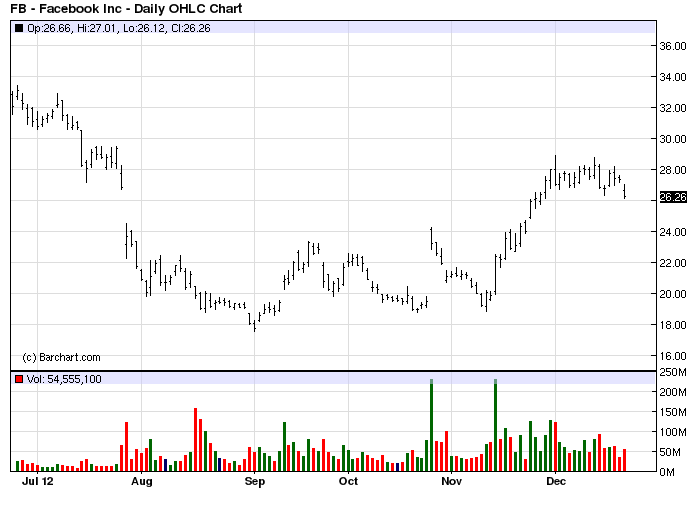Click the 250M volume axis label

click(673, 372)
